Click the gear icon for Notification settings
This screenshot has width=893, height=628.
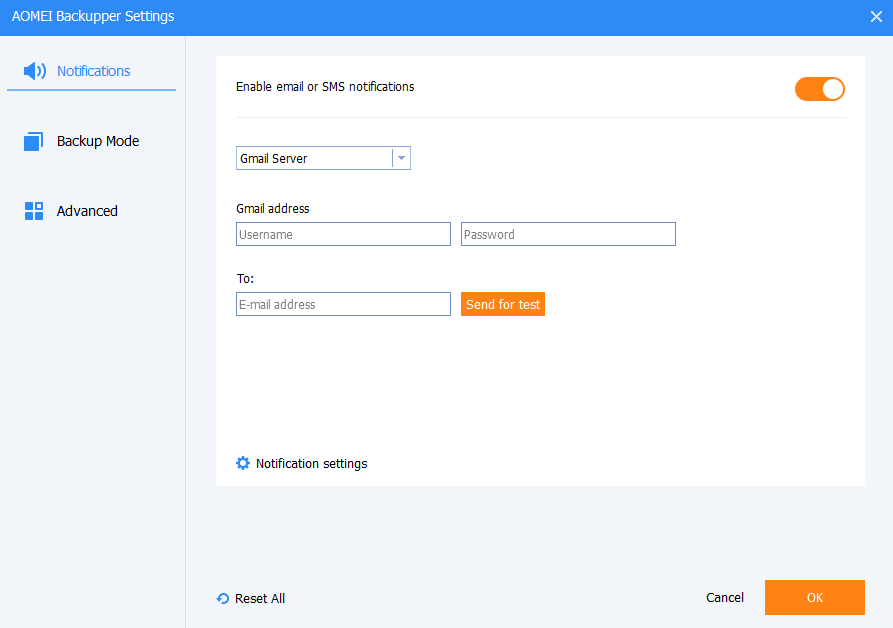pos(243,464)
